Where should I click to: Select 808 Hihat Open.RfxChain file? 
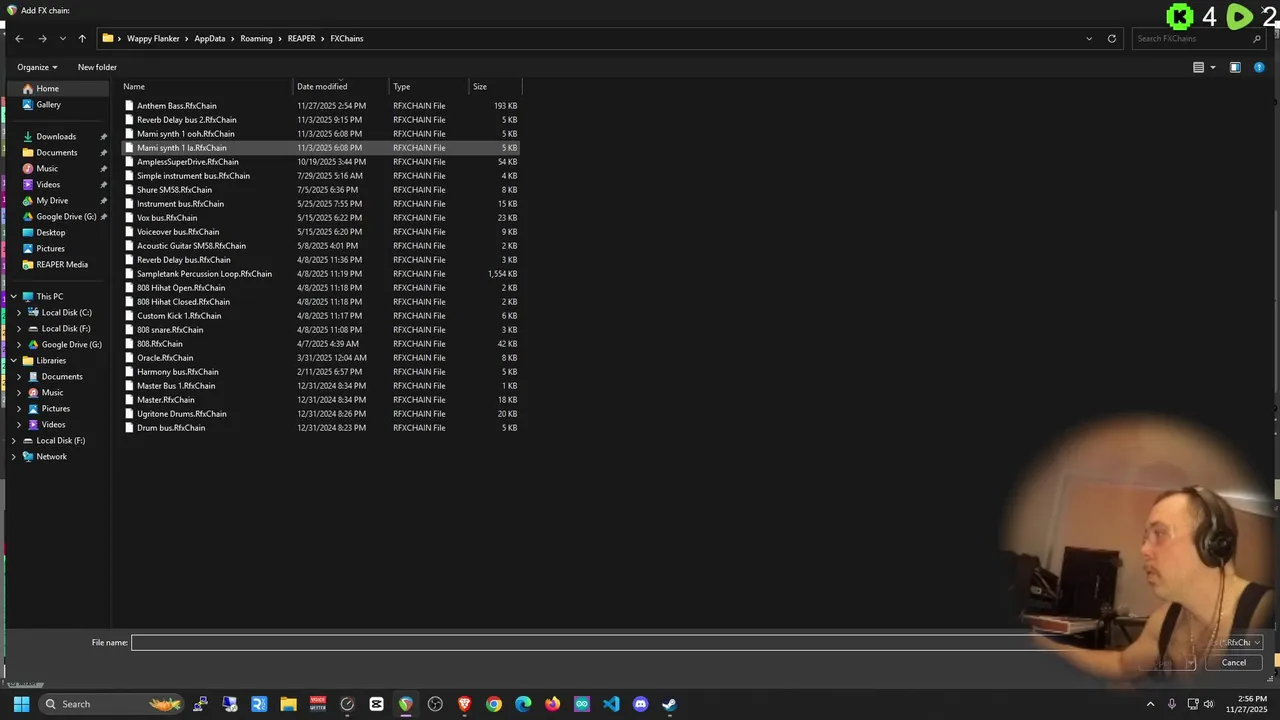click(320, 287)
